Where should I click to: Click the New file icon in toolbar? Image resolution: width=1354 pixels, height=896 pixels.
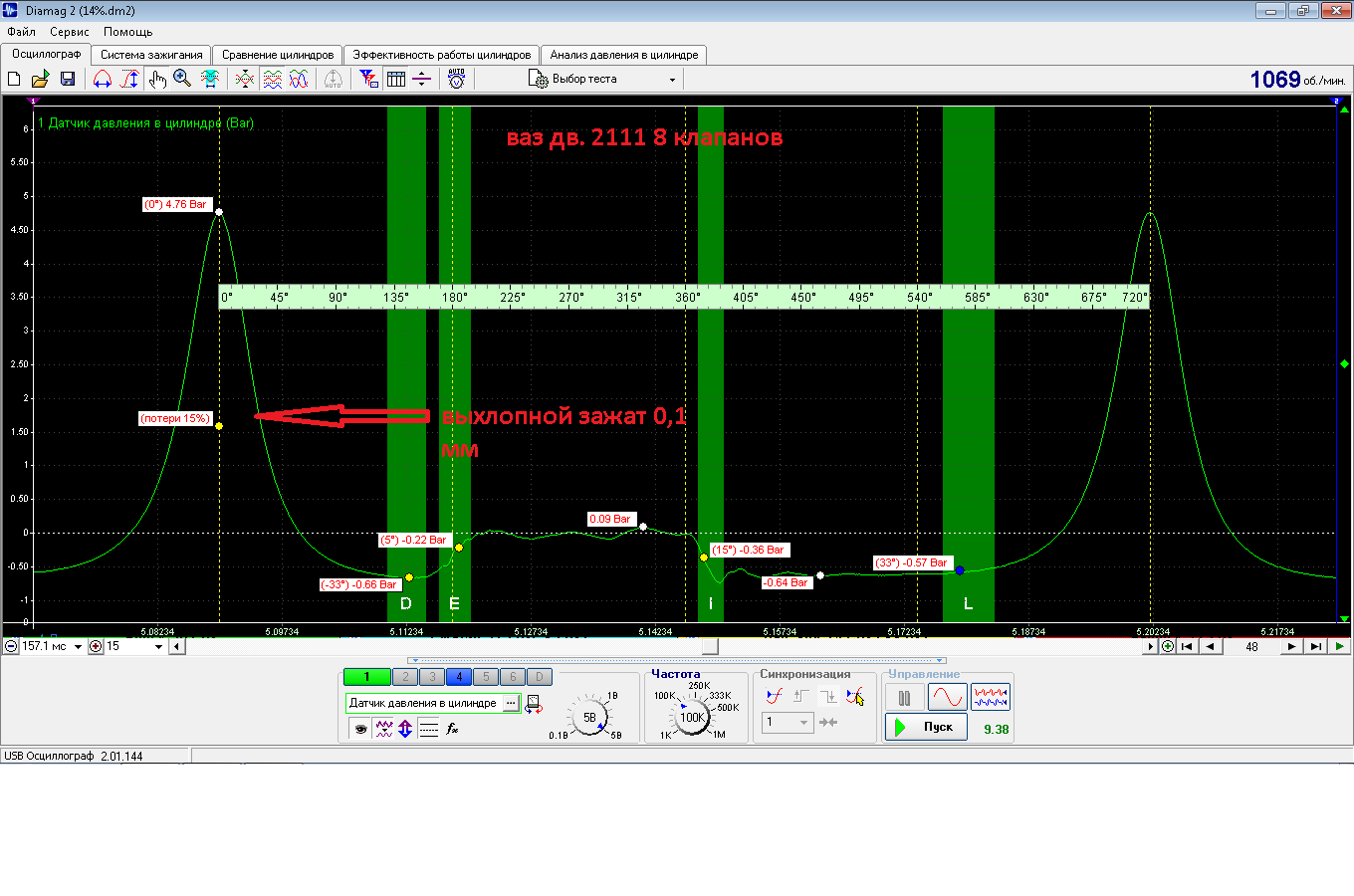click(x=14, y=79)
